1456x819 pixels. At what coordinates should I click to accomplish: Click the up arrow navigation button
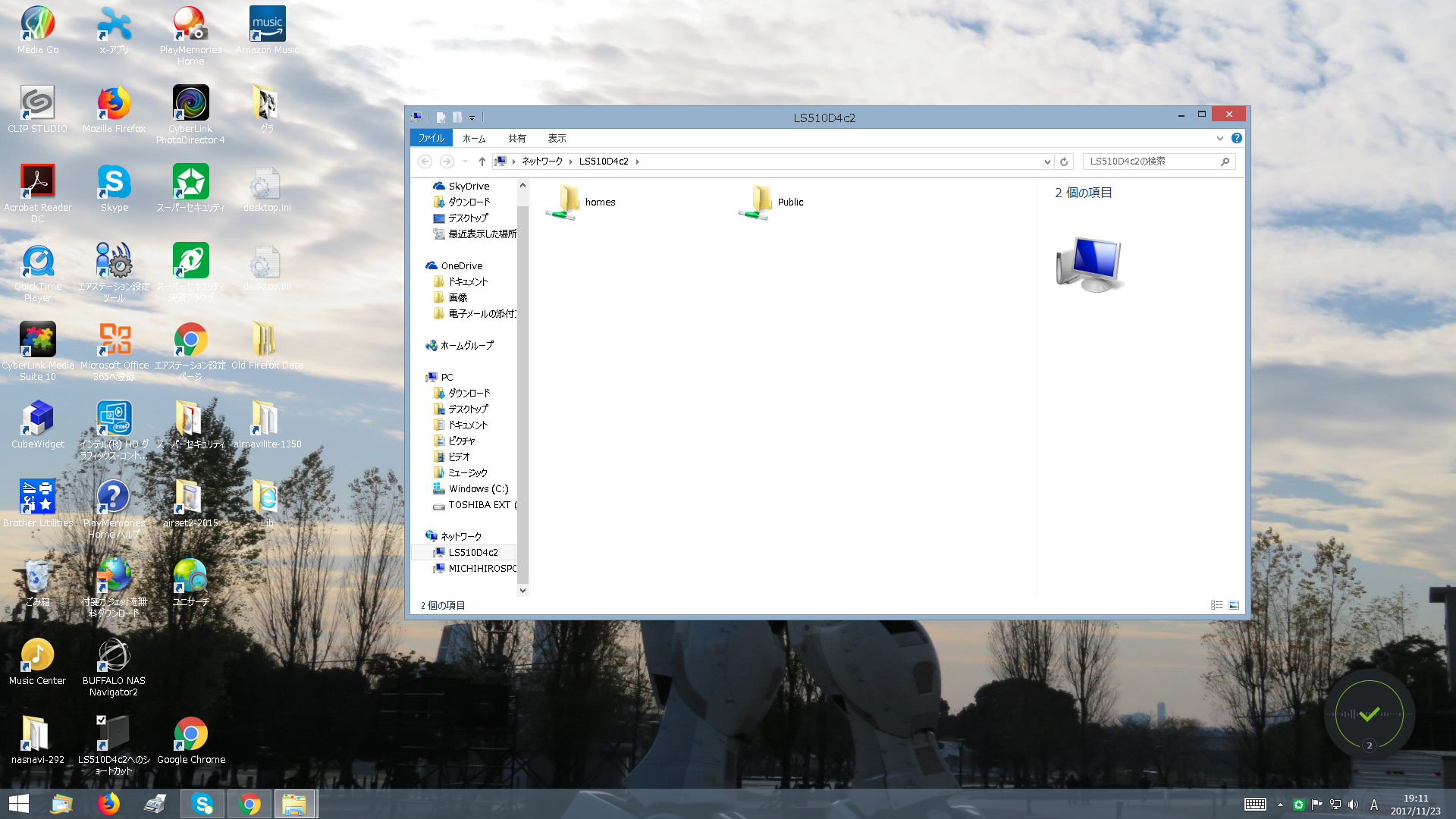pos(482,162)
